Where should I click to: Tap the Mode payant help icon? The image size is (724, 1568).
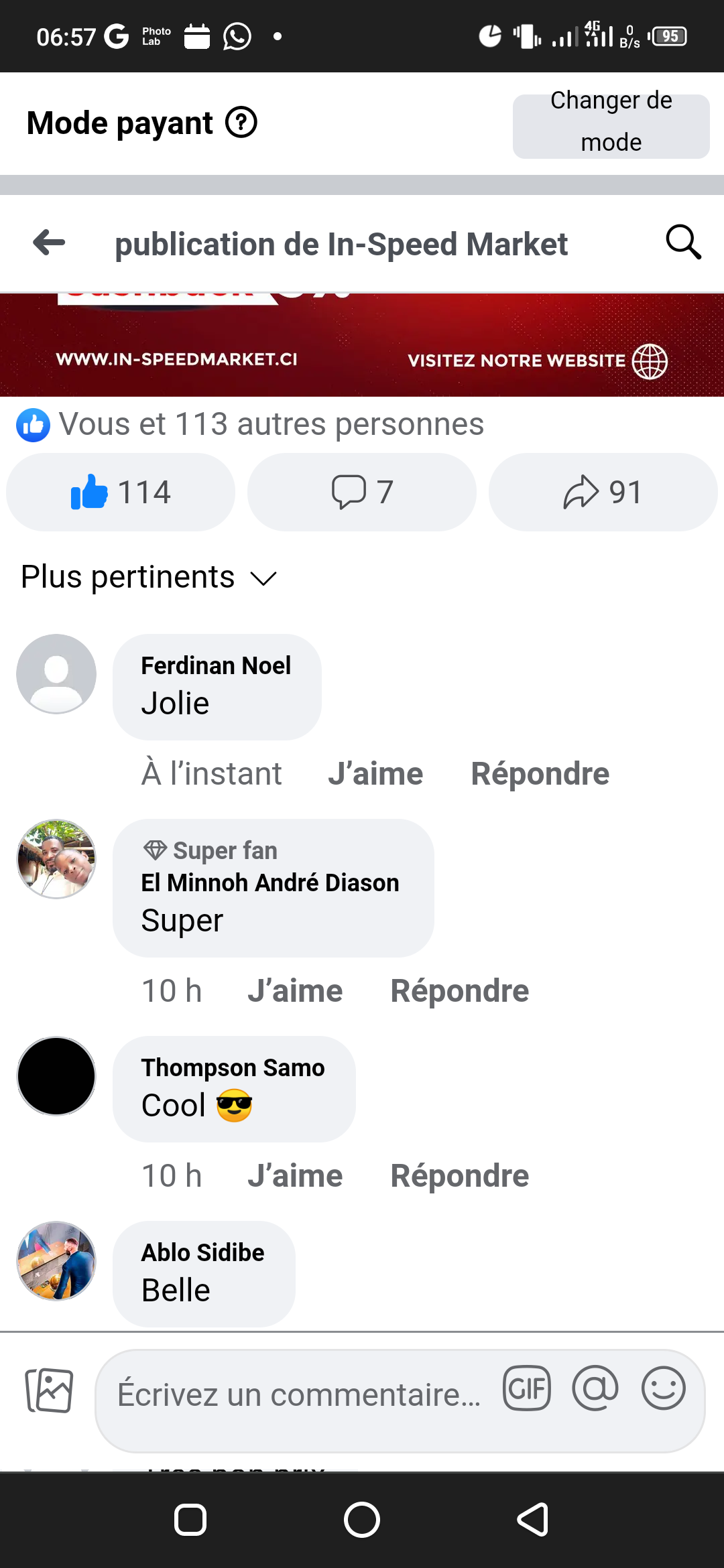pos(241,123)
